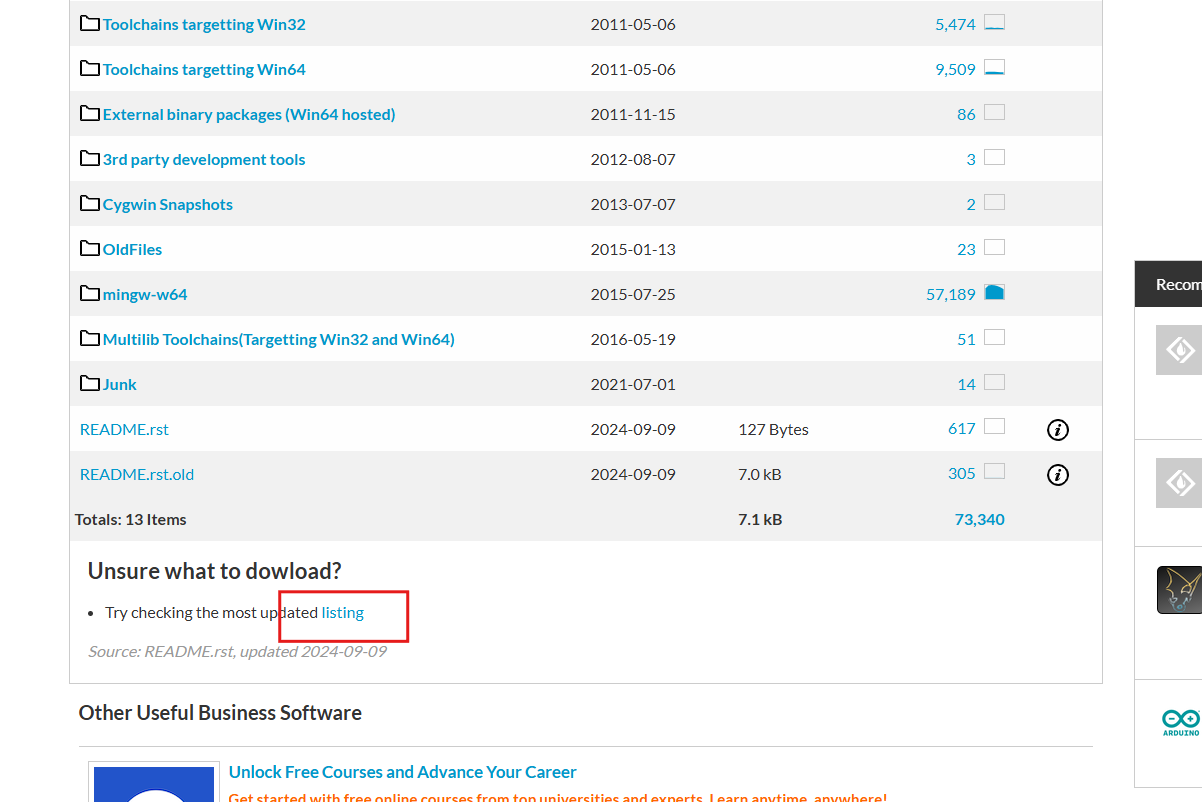Click 617 downloads count for README.rst
This screenshot has height=802, width=1202.
pyautogui.click(x=962, y=429)
